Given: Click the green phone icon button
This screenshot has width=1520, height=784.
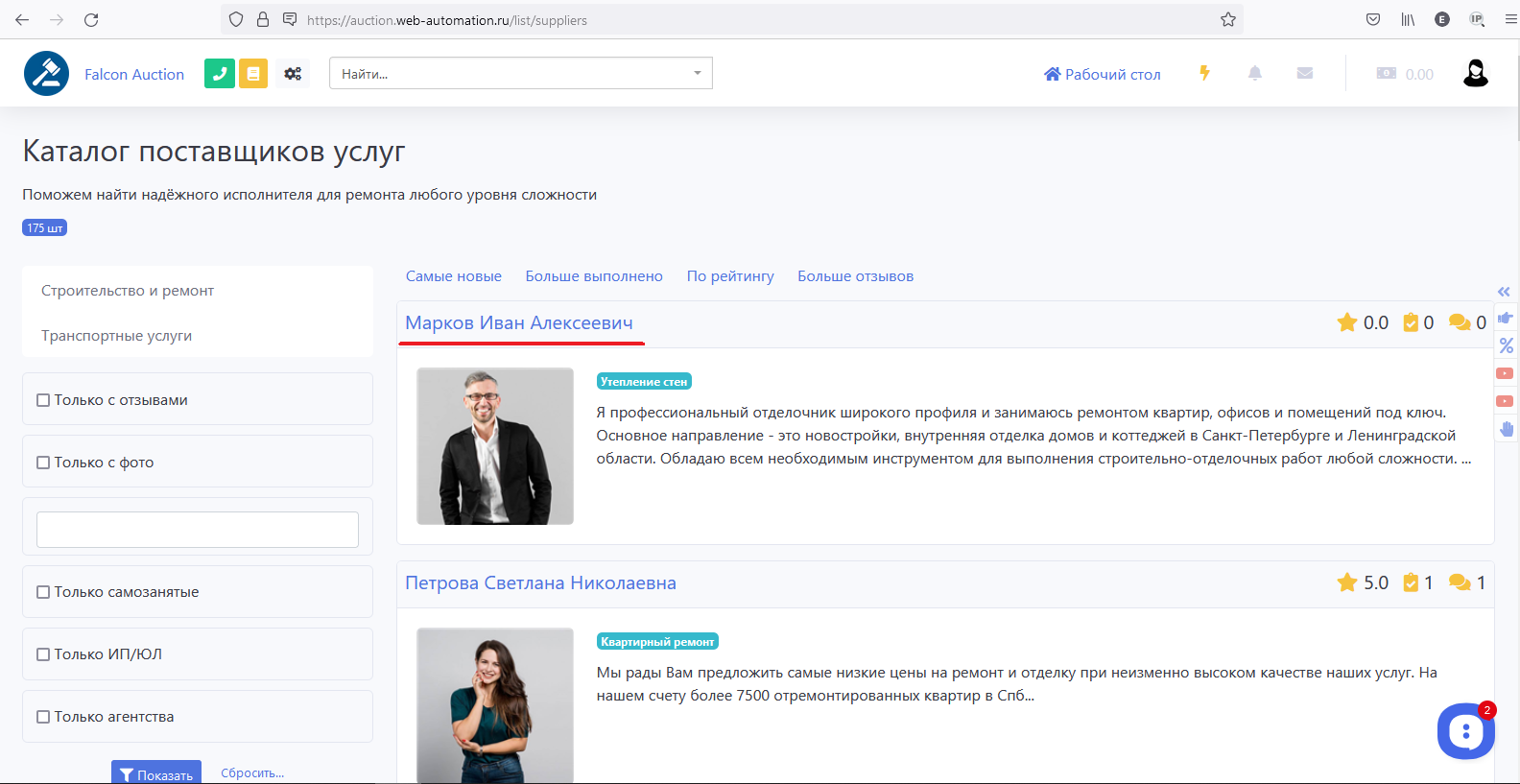Looking at the screenshot, I should [220, 74].
